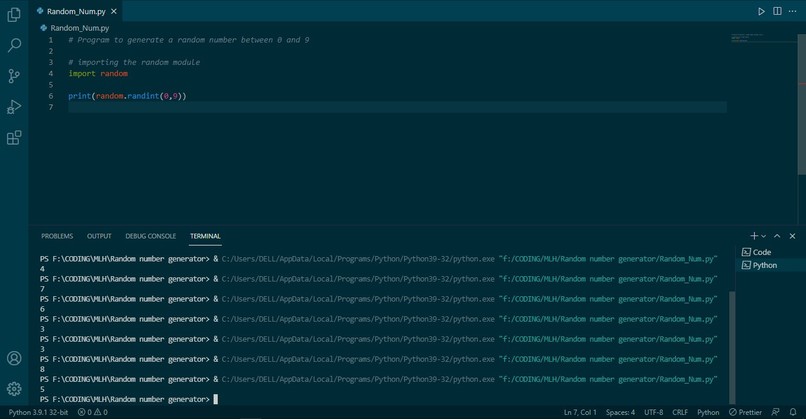Open the Manage gear icon
The height and width of the screenshot is (419, 806).
[14, 389]
